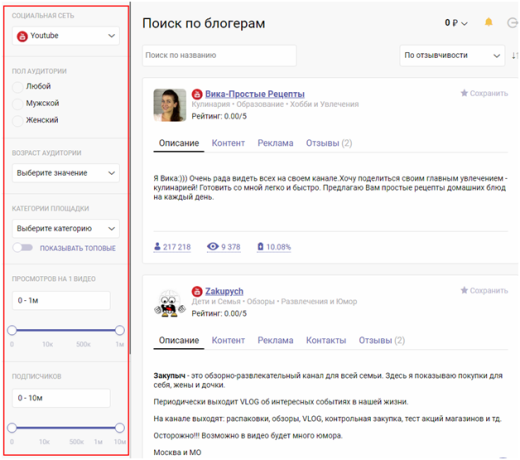520x460 pixels.
Task: Click star icon to save Zakupych
Action: (464, 290)
